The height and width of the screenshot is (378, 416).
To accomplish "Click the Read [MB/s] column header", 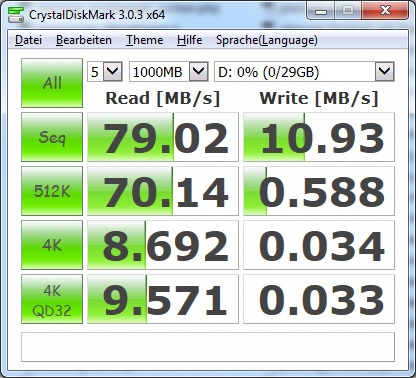I will [163, 99].
